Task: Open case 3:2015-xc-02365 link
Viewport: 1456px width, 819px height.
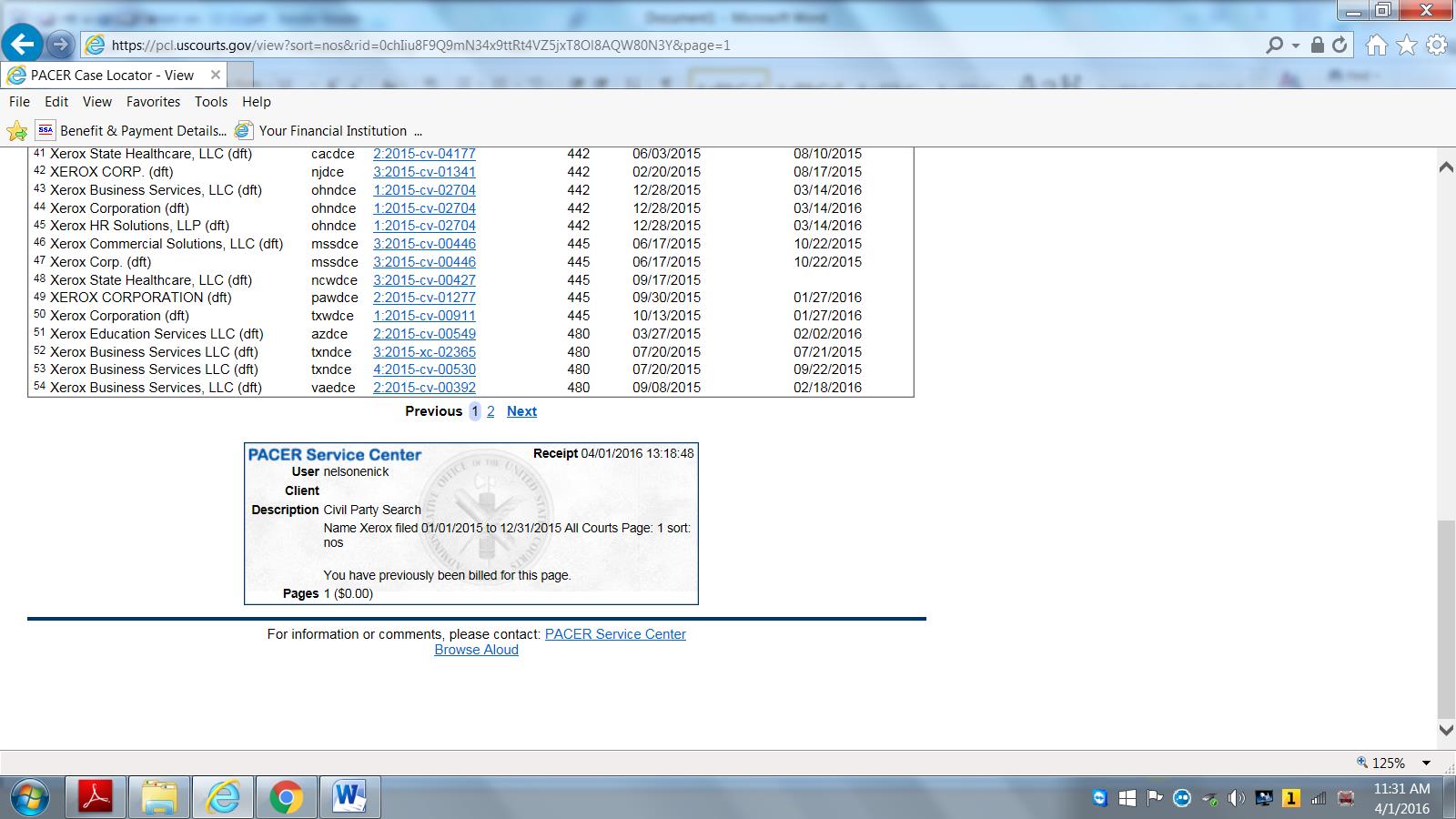Action: 424,352
